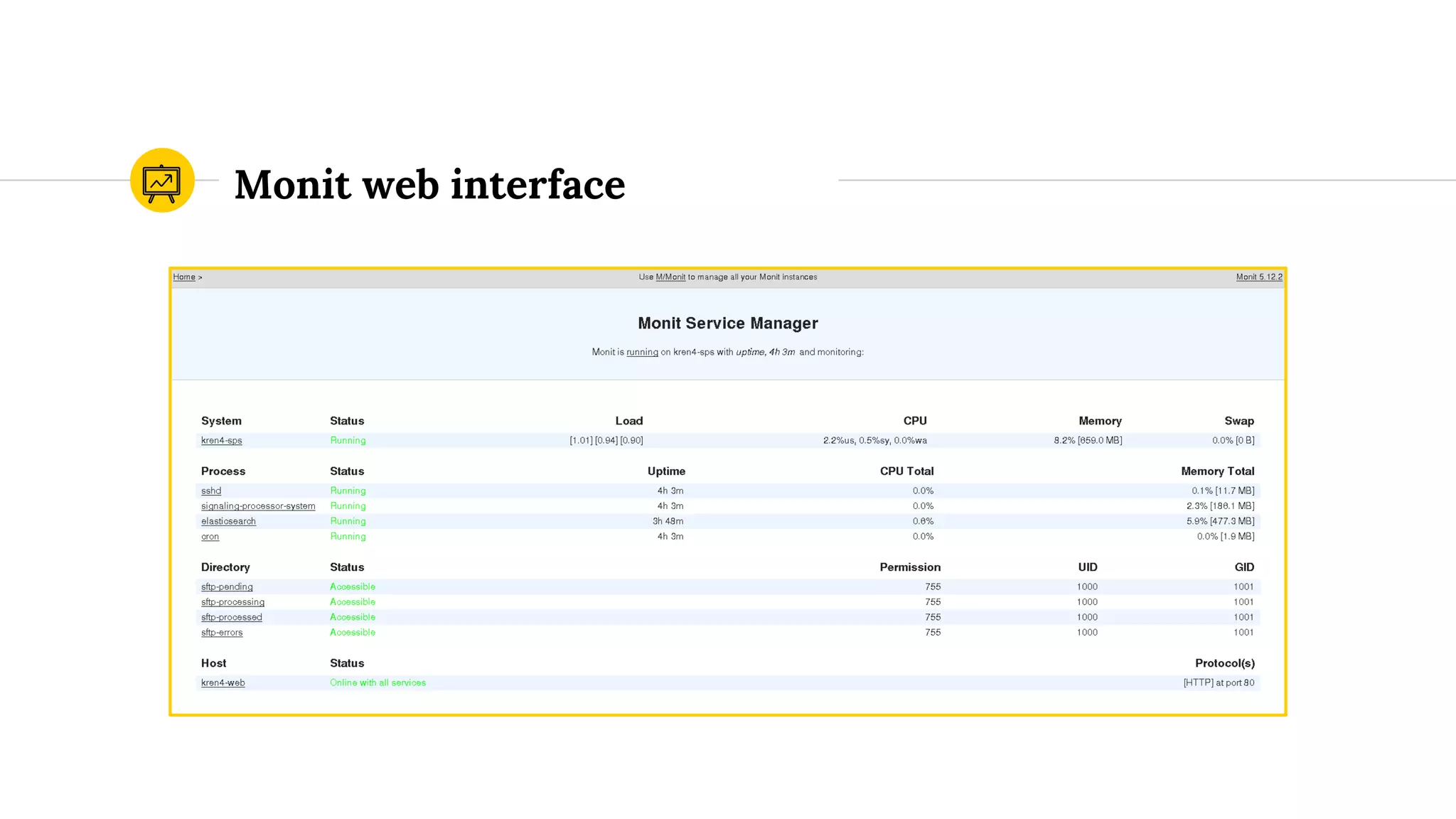1456x819 pixels.
Task: Click the Swap column header
Action: (x=1239, y=421)
